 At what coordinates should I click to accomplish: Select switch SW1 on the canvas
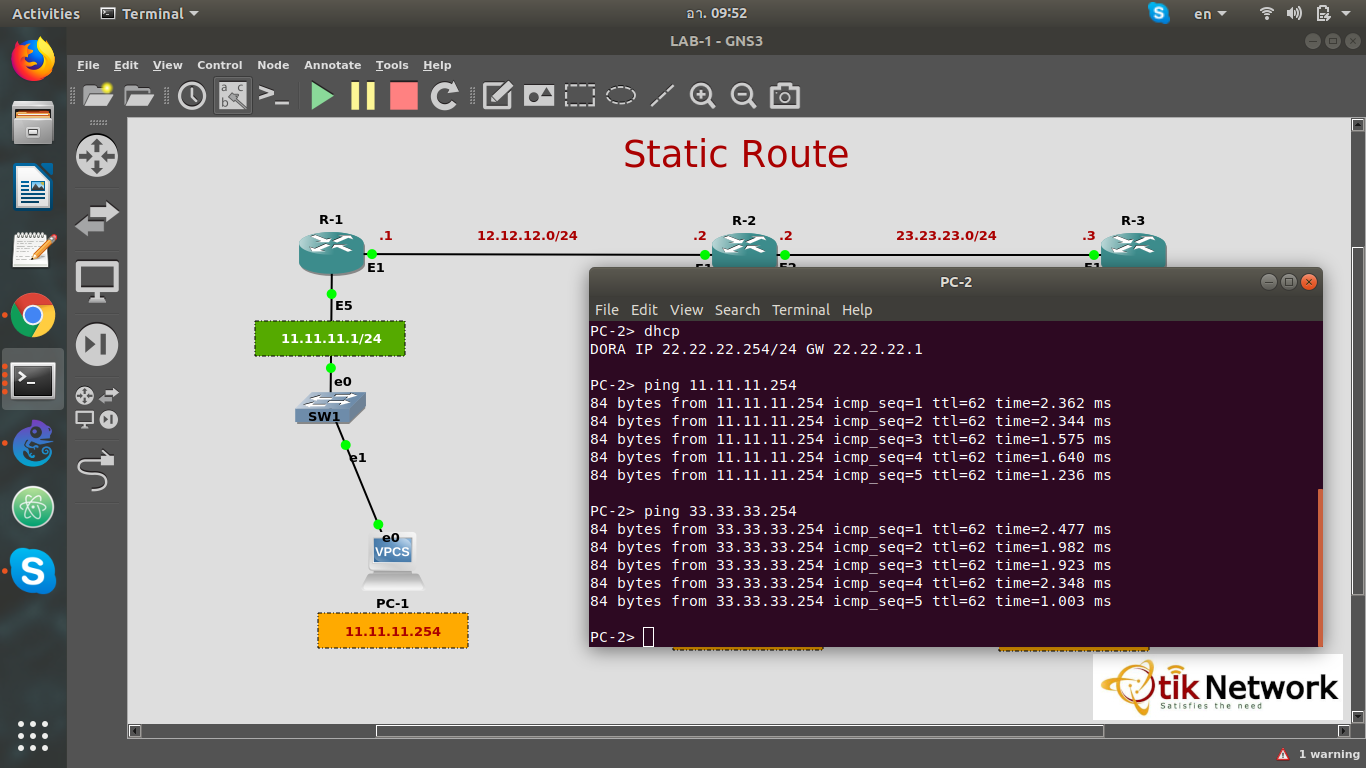coord(330,407)
